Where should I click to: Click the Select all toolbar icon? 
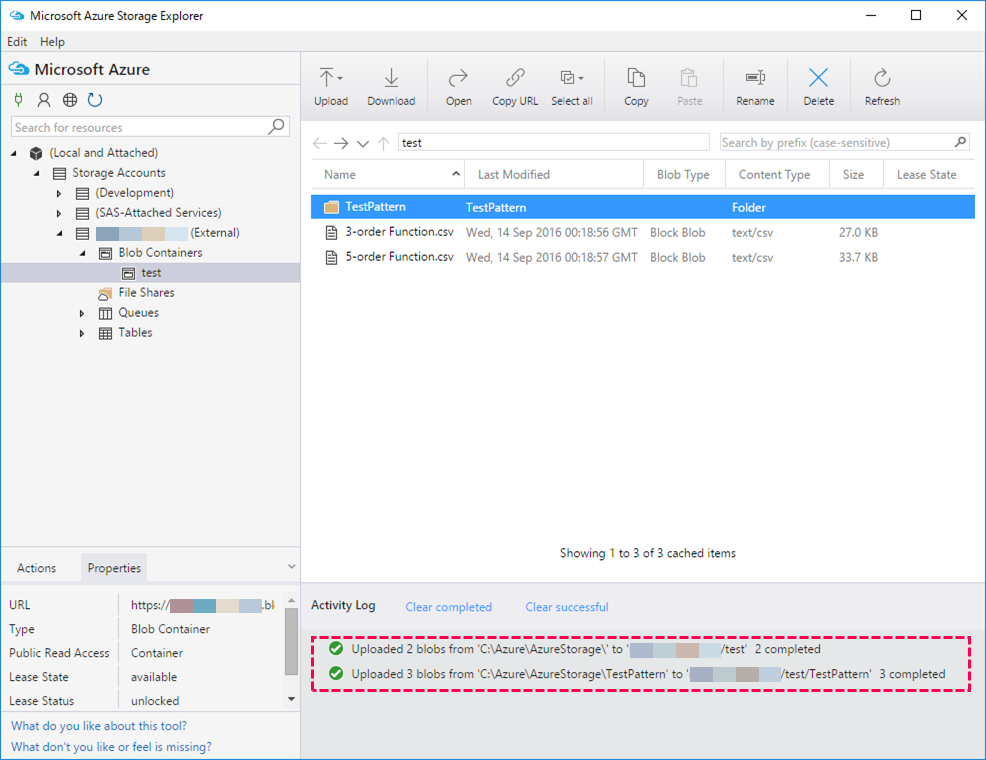pyautogui.click(x=567, y=78)
